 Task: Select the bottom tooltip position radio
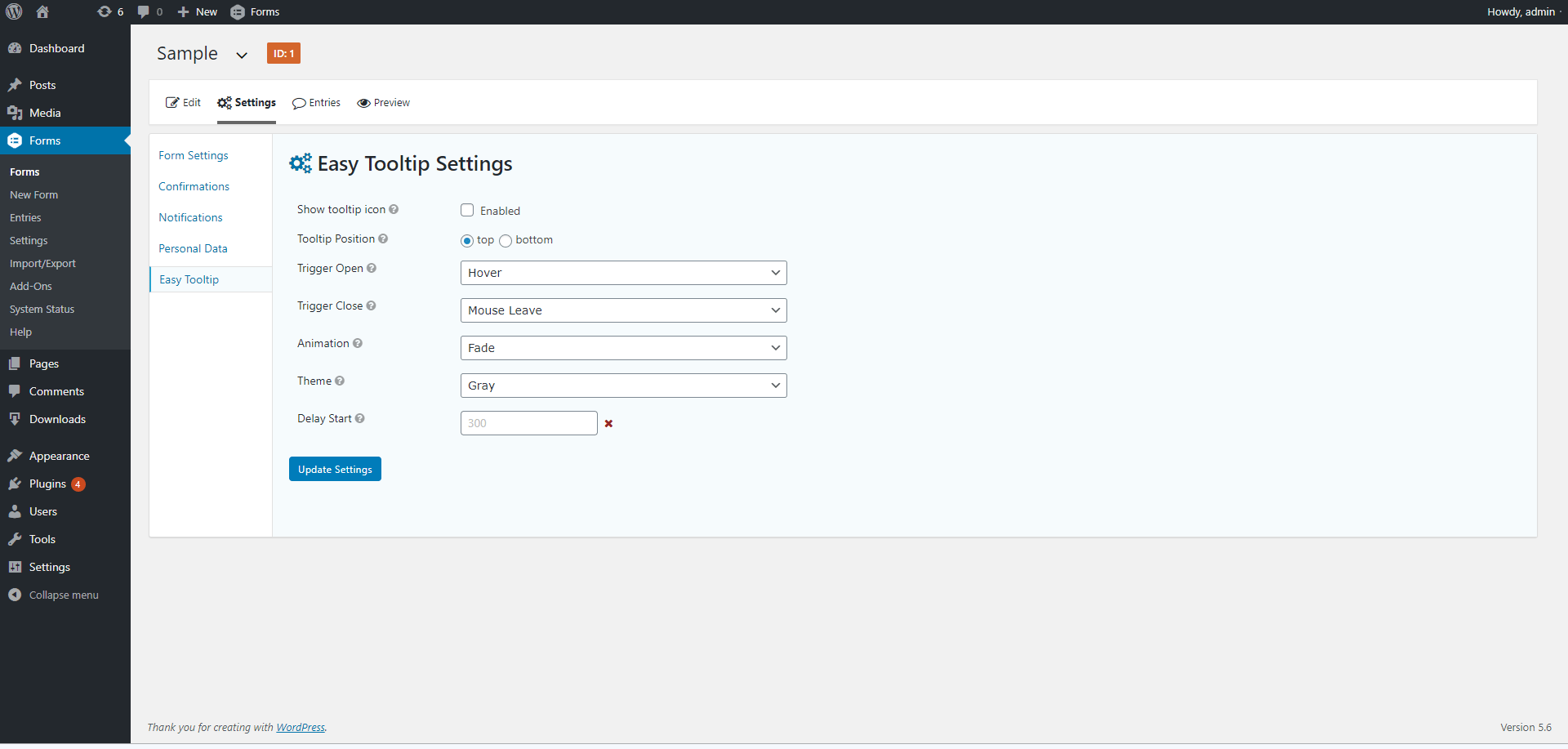506,240
